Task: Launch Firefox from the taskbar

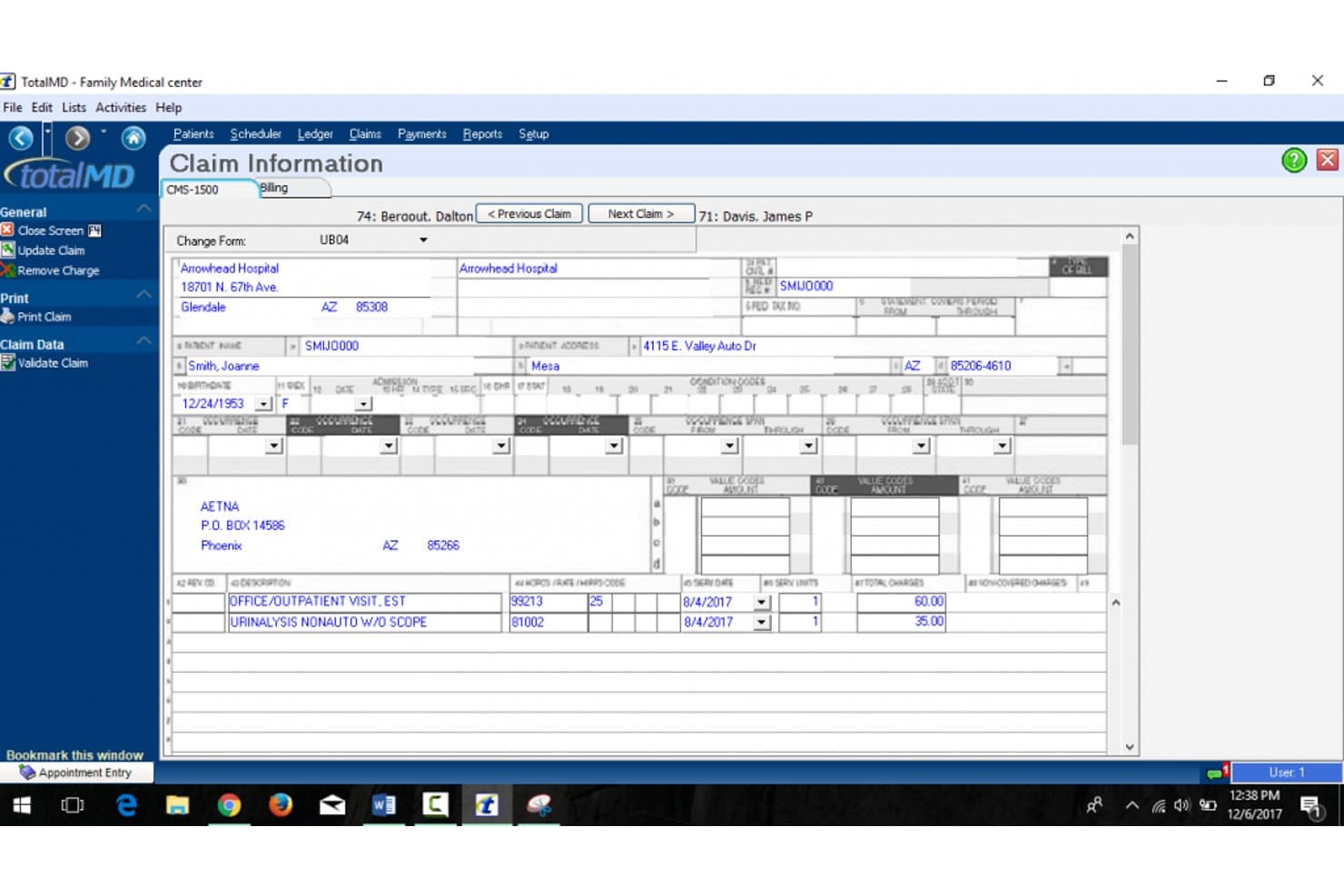Action: tap(281, 805)
